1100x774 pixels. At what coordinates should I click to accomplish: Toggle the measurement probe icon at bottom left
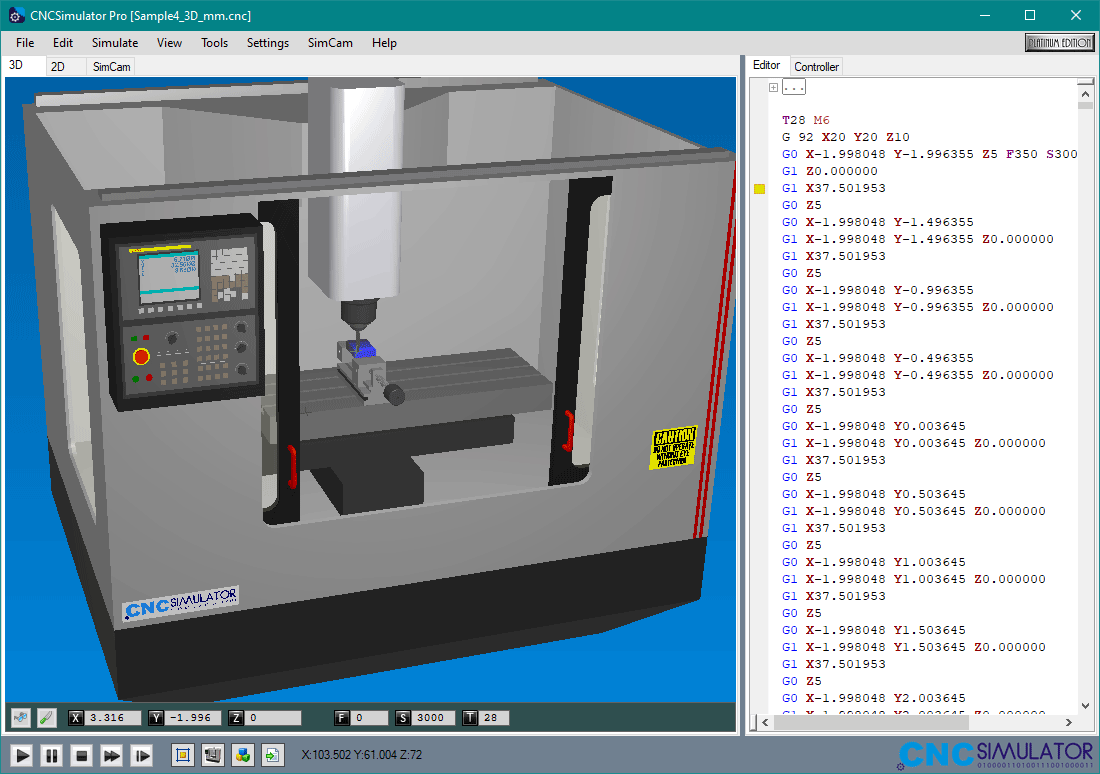coord(19,716)
